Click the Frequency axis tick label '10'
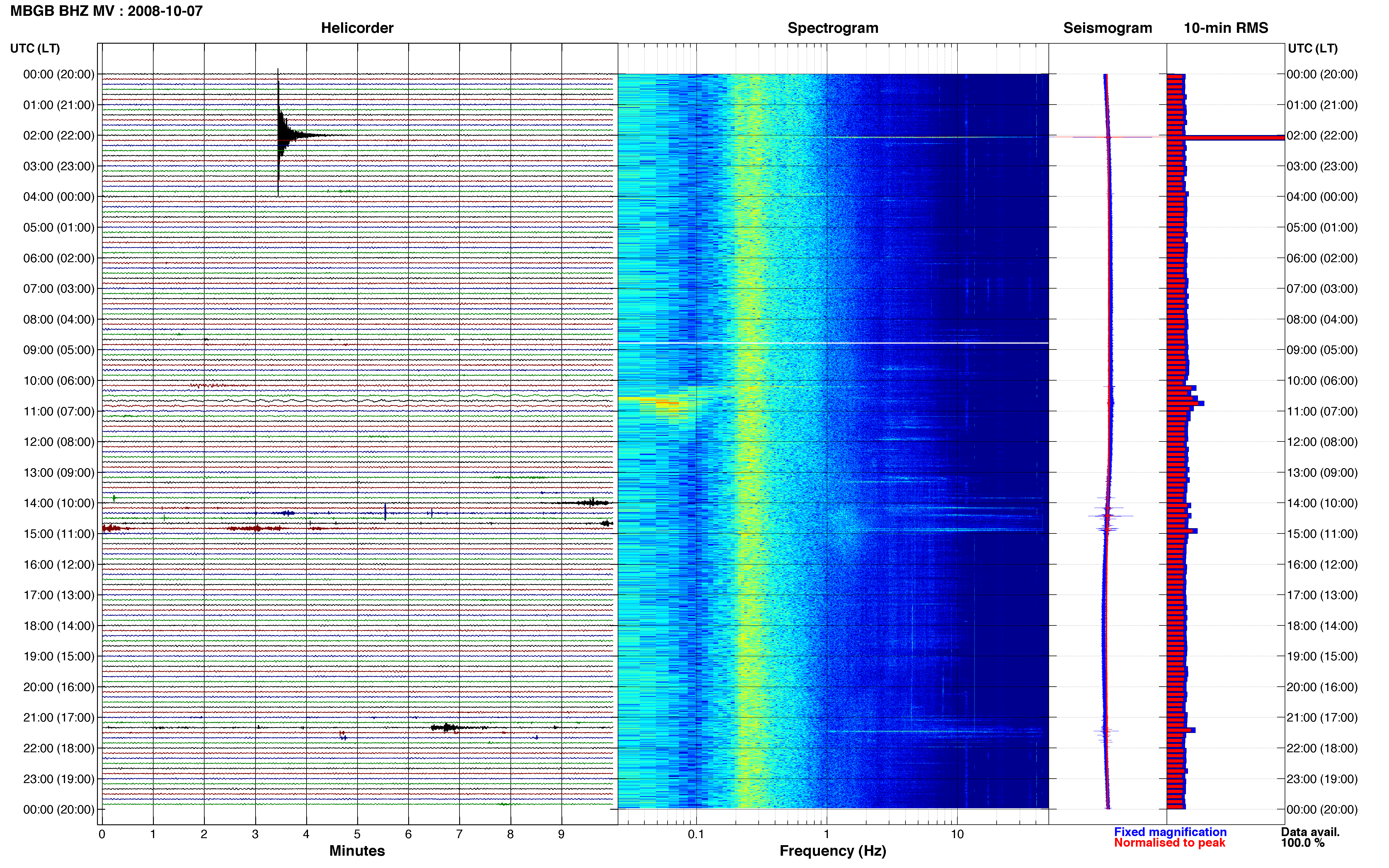The height and width of the screenshot is (868, 1389). click(957, 834)
